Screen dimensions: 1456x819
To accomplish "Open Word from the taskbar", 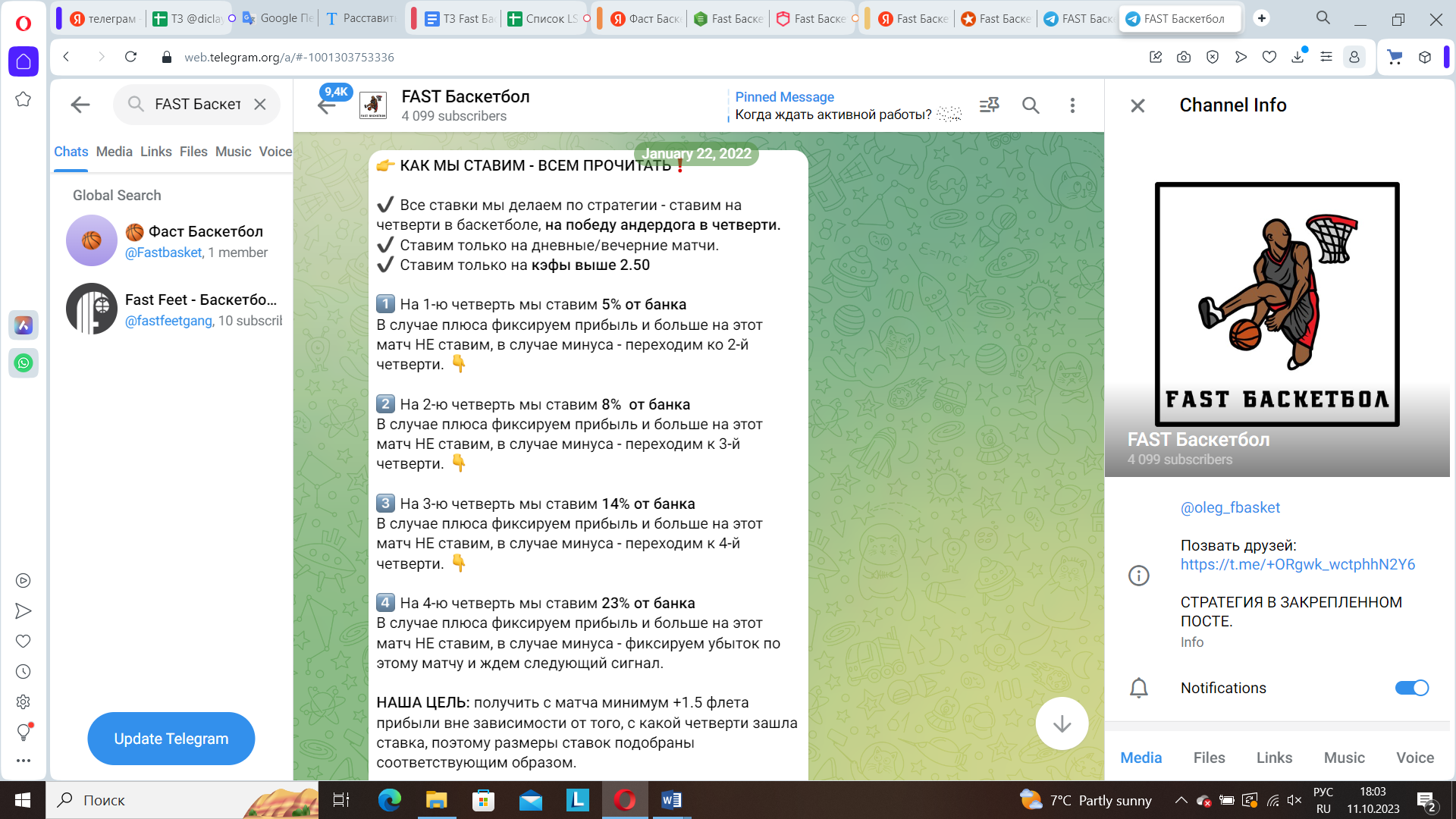I will (671, 800).
